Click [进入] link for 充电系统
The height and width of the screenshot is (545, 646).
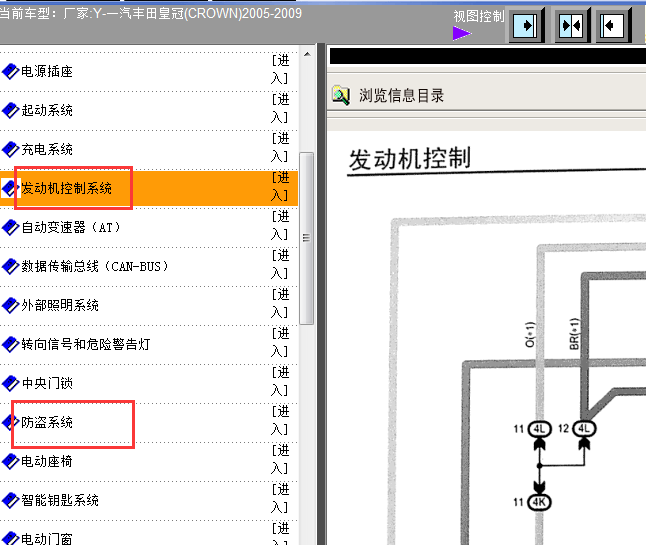coord(280,147)
